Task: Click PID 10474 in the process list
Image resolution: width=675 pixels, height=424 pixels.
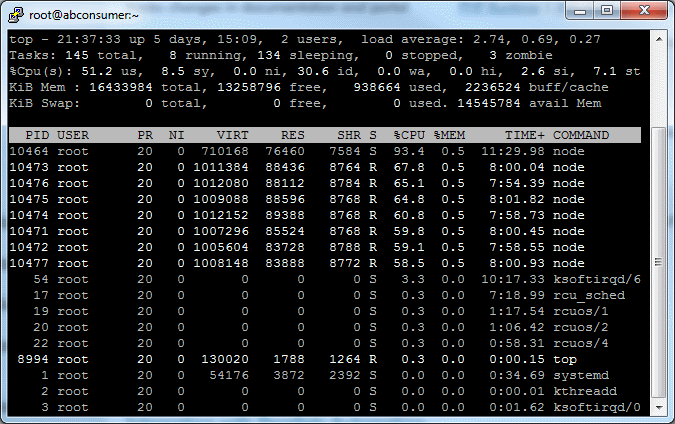Action: (29, 215)
